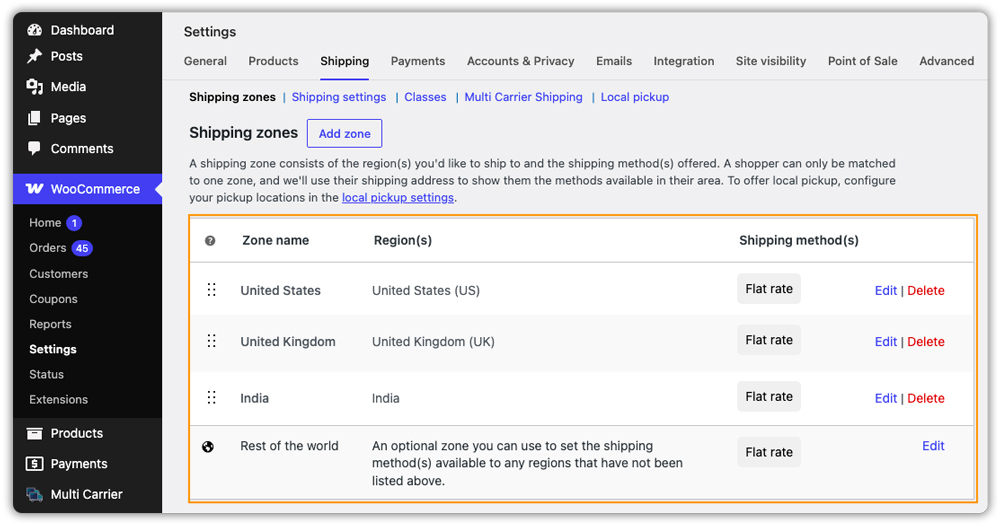The height and width of the screenshot is (527, 1000).
Task: Open the Coupons submenu item
Action: pos(53,299)
